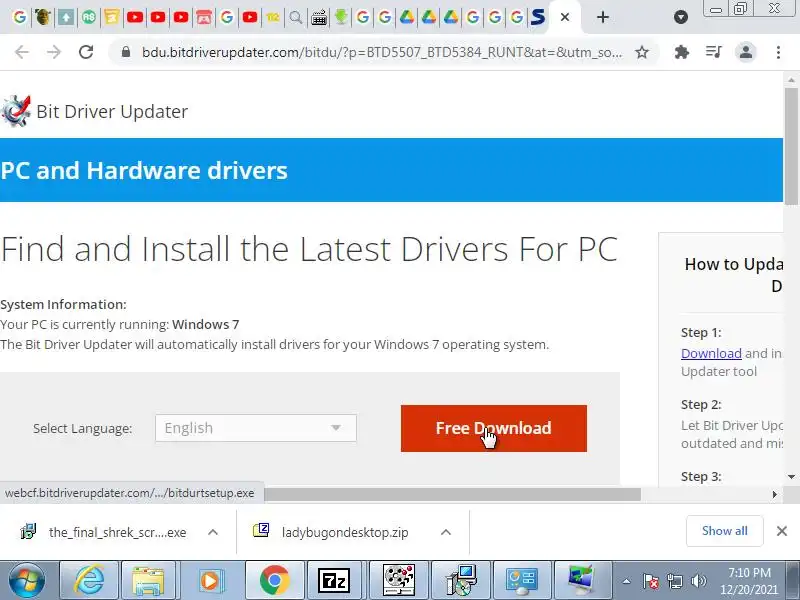This screenshot has height=600, width=800.
Task: Click the horizontal page scrollbar
Action: [453, 494]
